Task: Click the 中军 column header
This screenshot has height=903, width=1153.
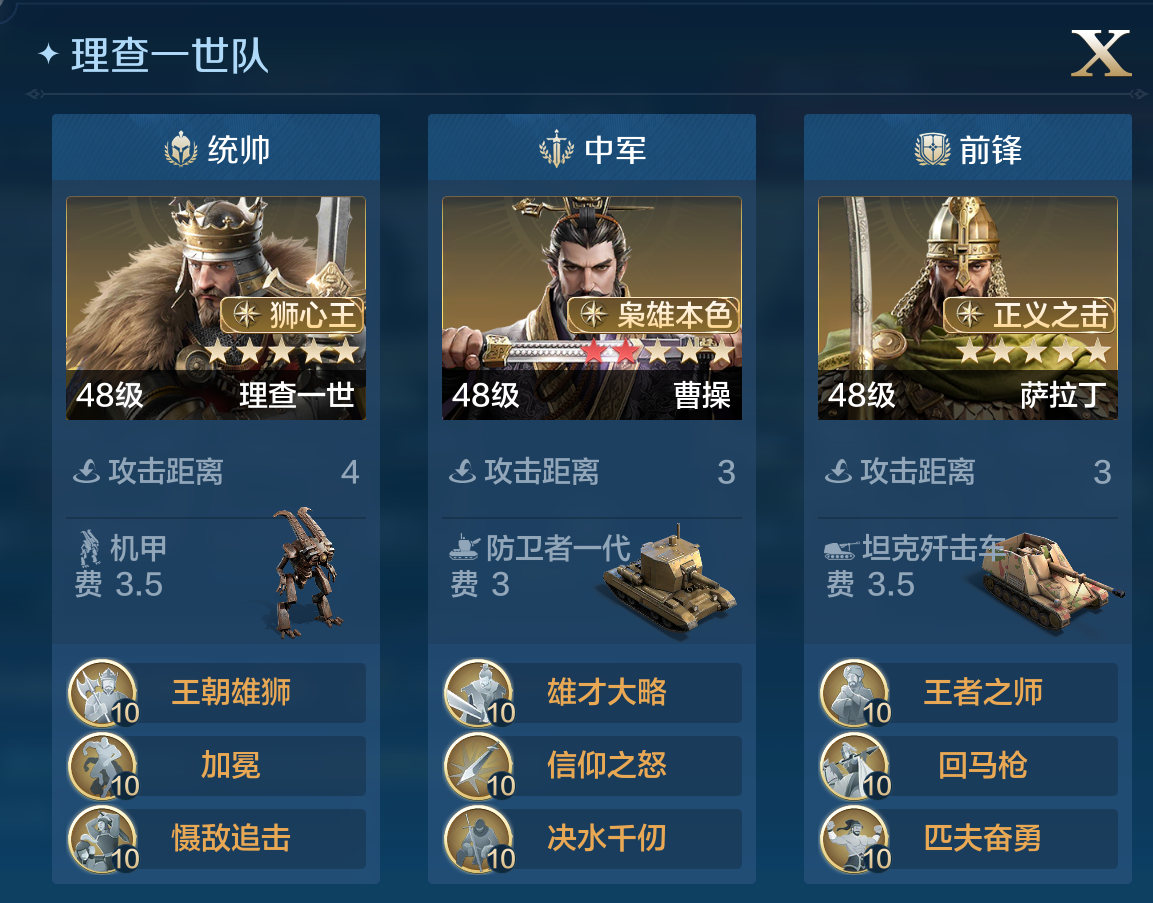Action: point(592,148)
